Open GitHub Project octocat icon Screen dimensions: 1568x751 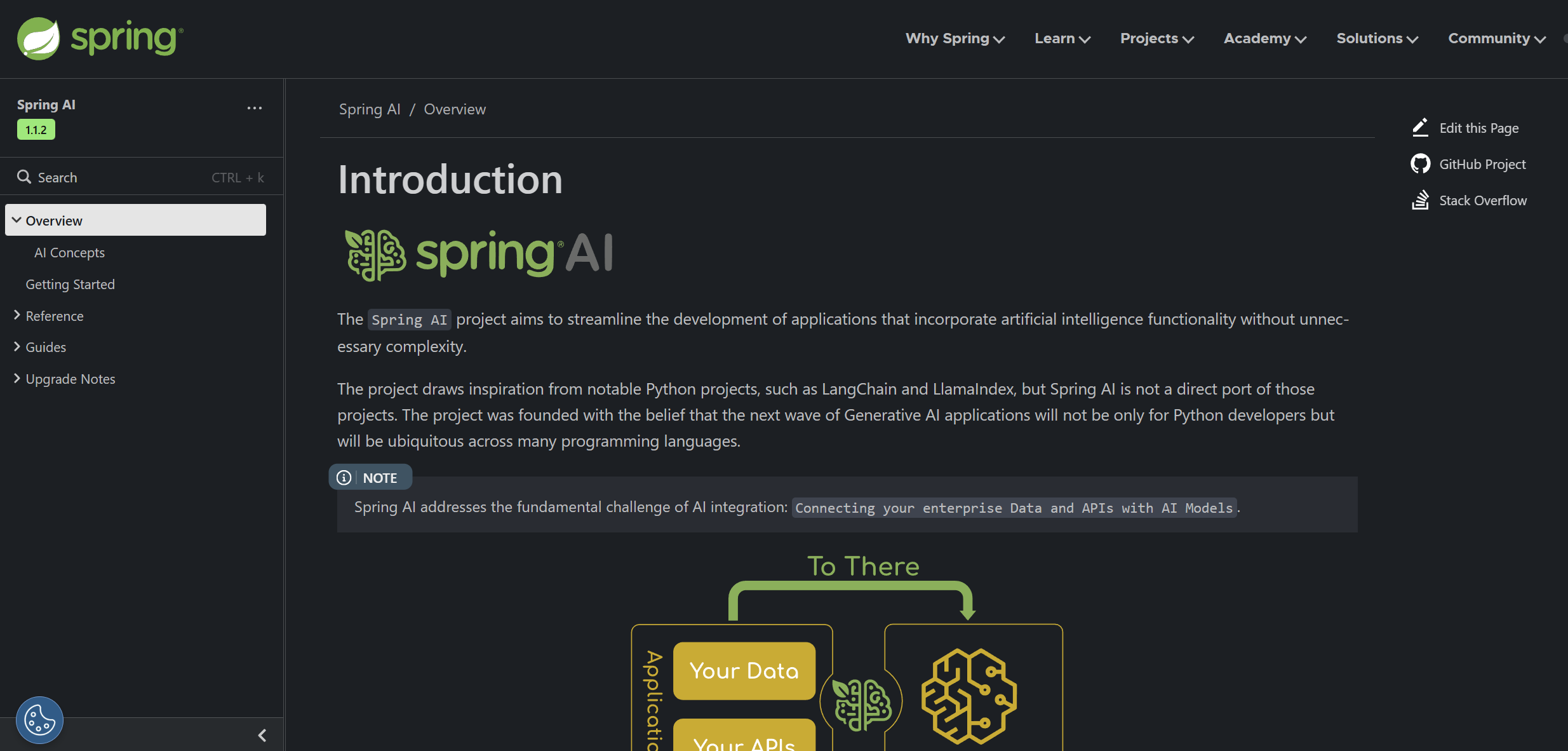pyautogui.click(x=1420, y=164)
